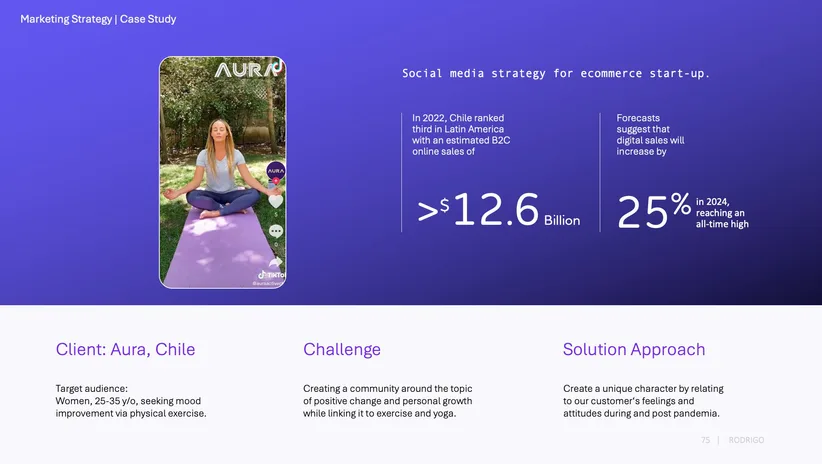
Task: Click 'in 2024, reaching an all-time high' text
Action: click(722, 213)
